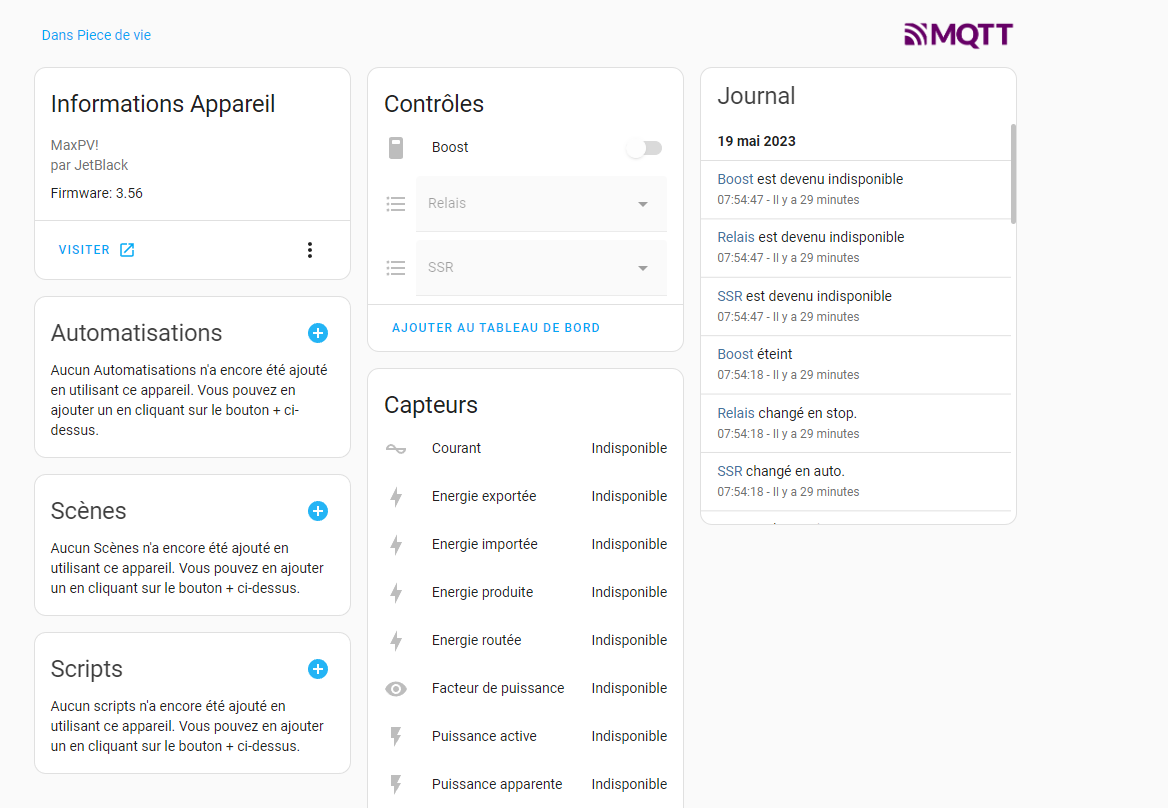
Task: Click AJOUTER AU TABLEAU DE BORD button
Action: [x=496, y=328]
